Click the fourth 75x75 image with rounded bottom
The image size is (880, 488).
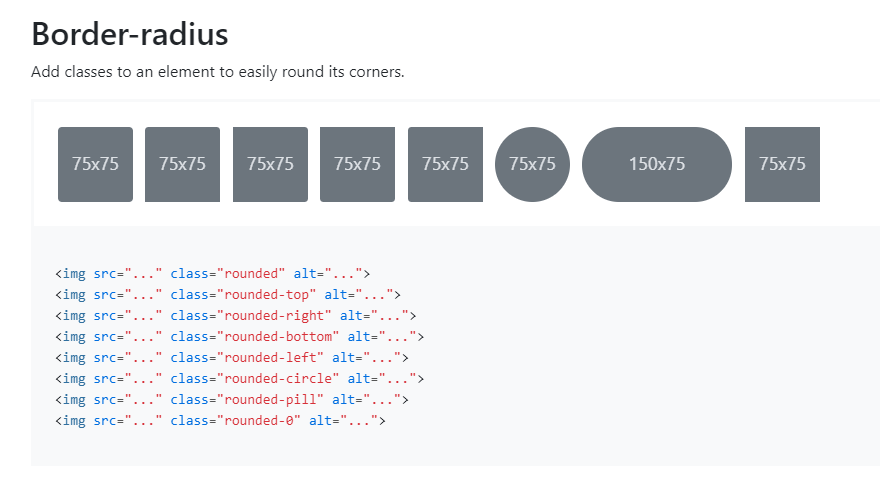(x=357, y=164)
